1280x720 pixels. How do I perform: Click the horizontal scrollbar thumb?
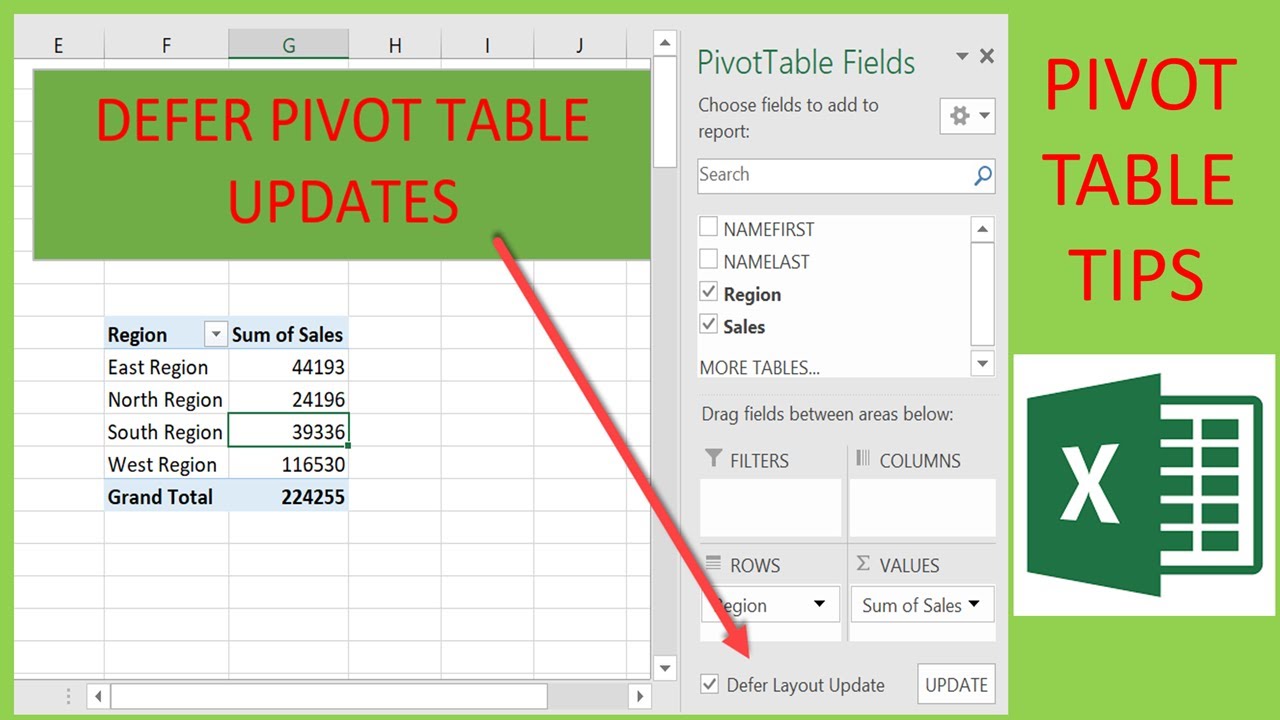pos(329,695)
